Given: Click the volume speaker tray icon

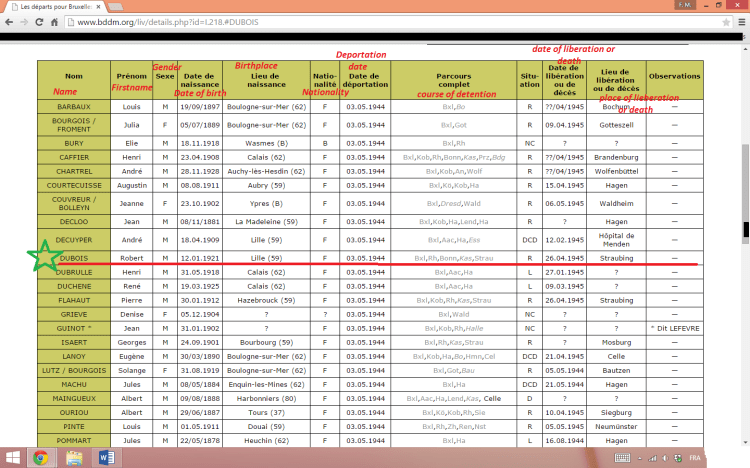Looking at the screenshot, I should (x=665, y=458).
